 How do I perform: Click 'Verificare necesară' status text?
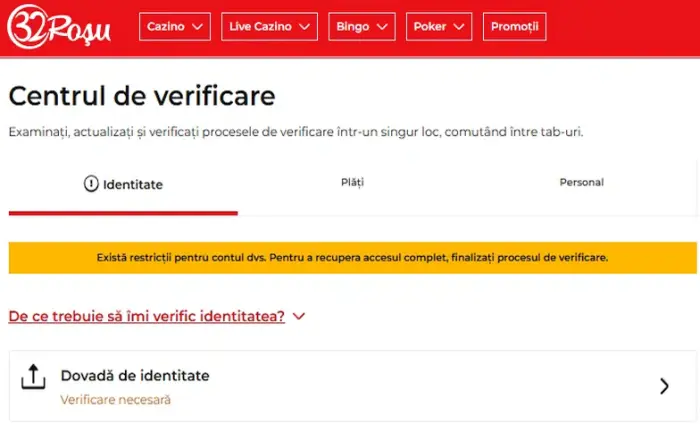116,400
